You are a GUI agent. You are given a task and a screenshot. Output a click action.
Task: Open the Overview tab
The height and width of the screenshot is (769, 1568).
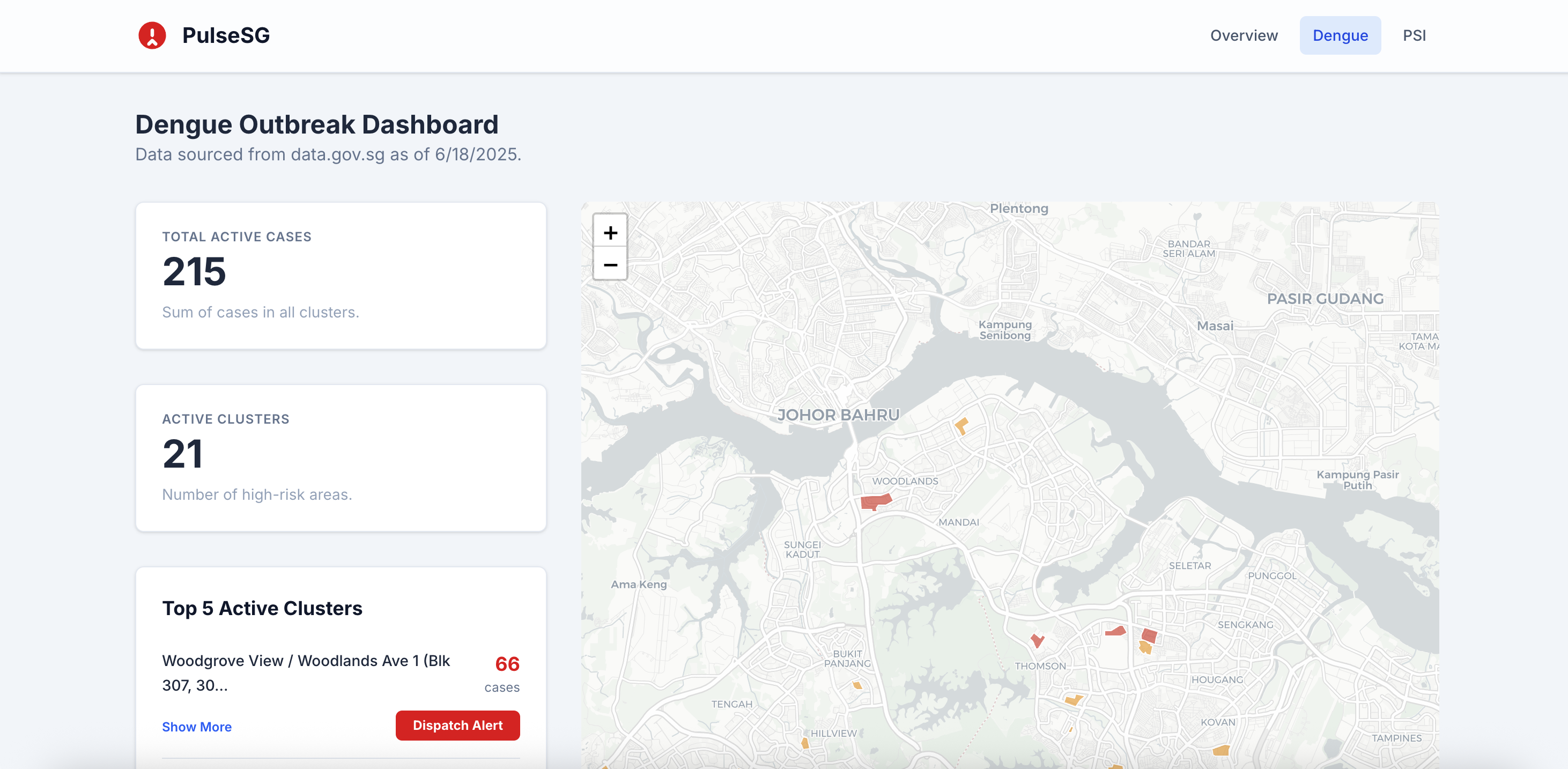coord(1244,35)
